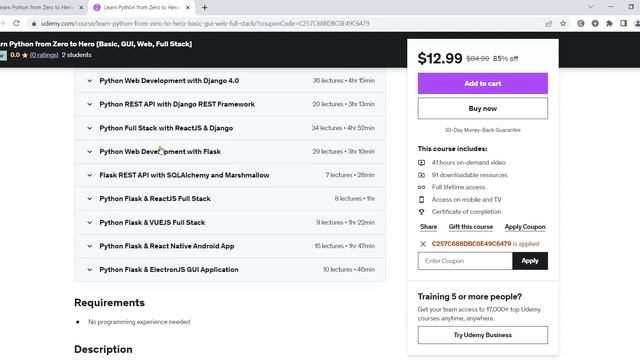Click the Add to cart button

[482, 83]
